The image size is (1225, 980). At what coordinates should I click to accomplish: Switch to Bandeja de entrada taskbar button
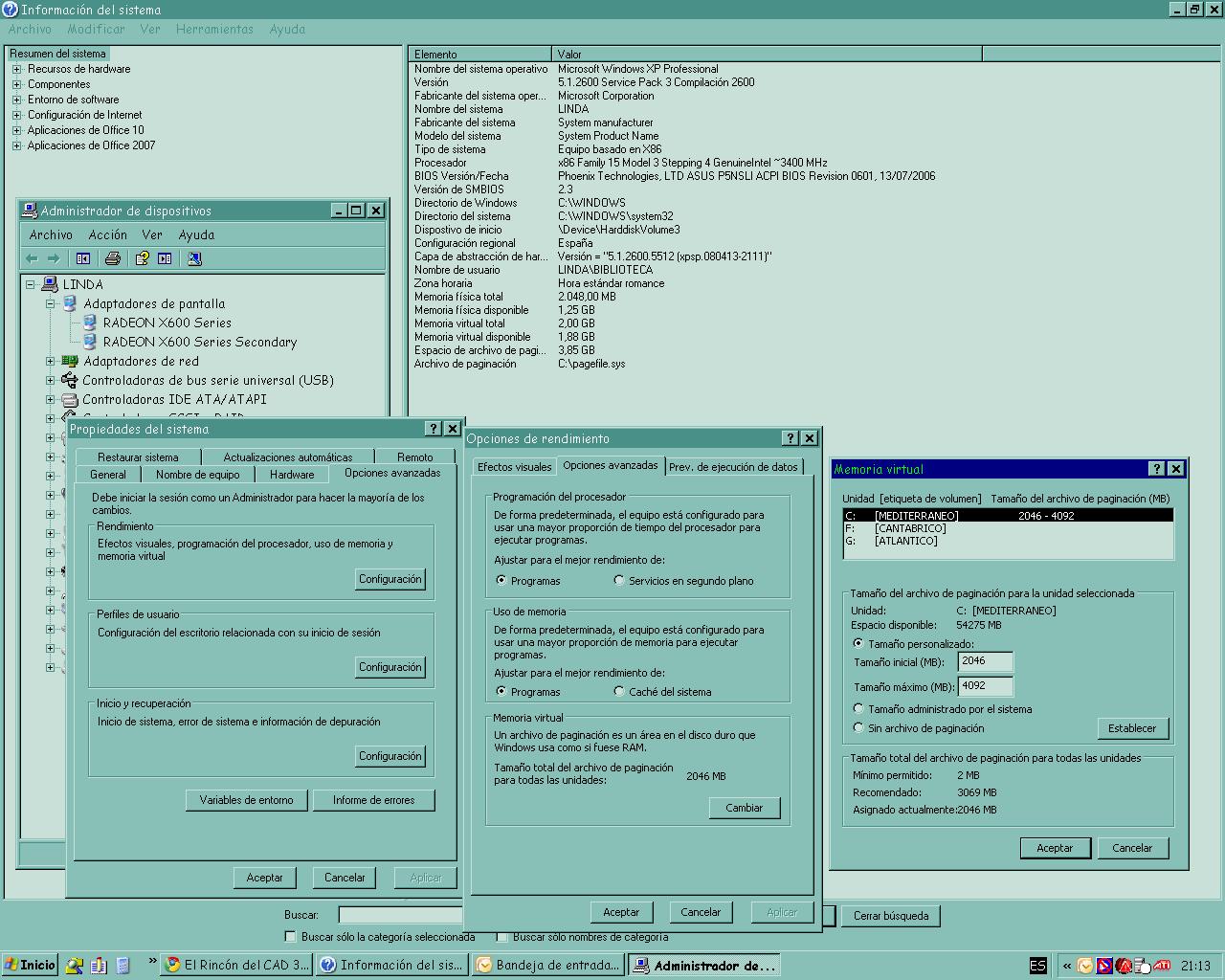tap(548, 965)
